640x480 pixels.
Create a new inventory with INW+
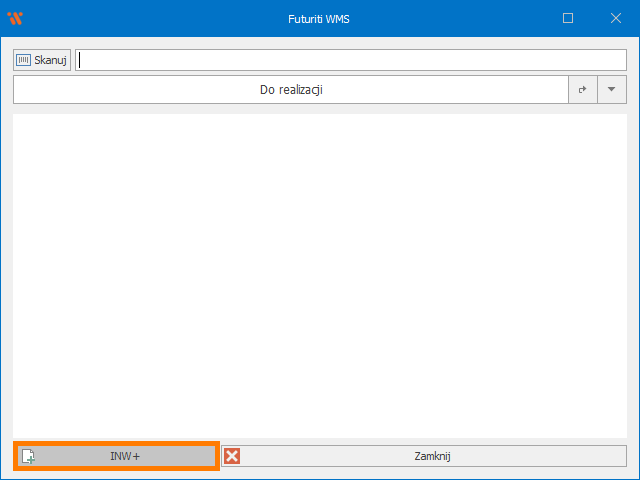tap(116, 456)
